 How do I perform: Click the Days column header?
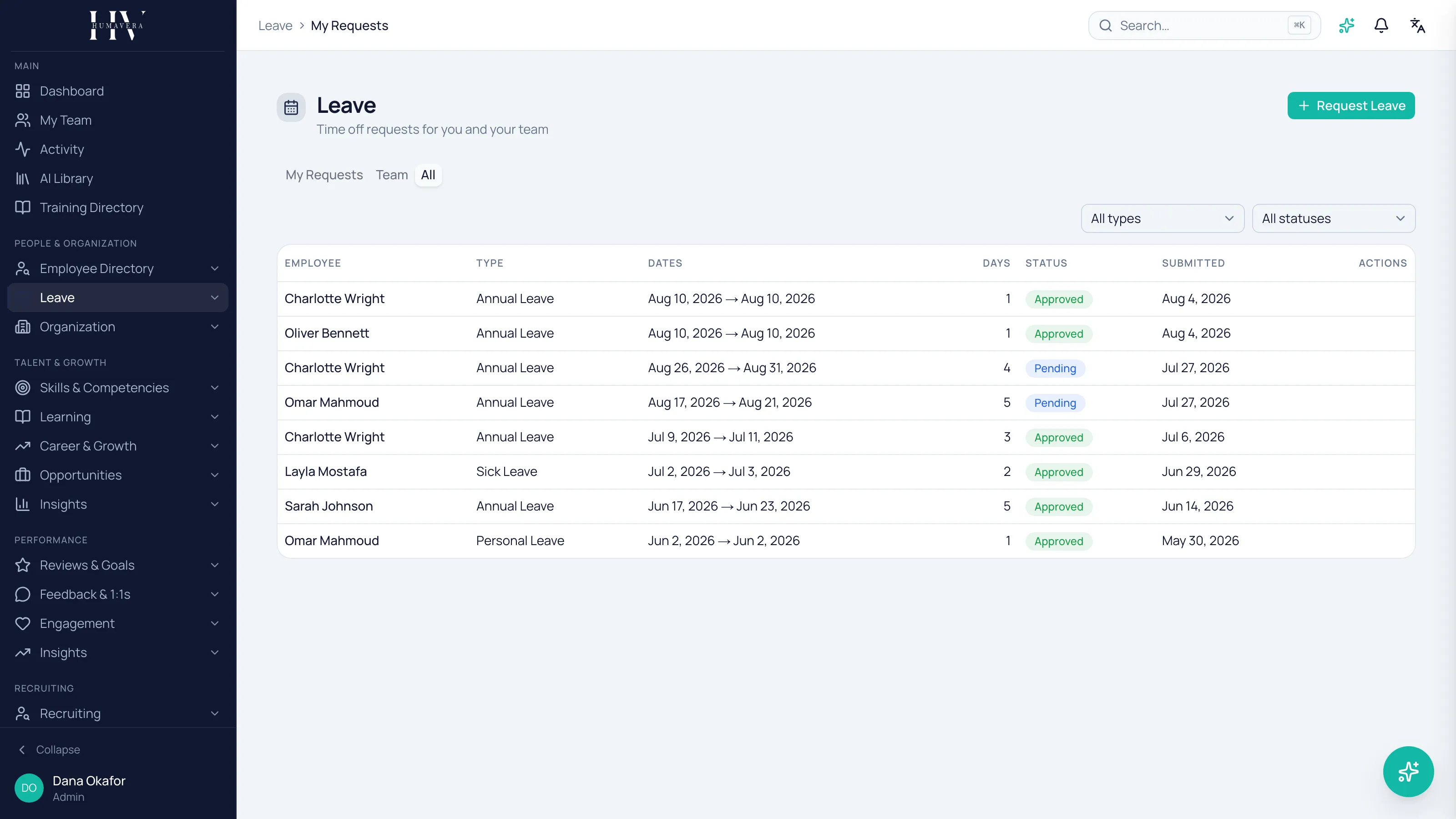(x=996, y=263)
